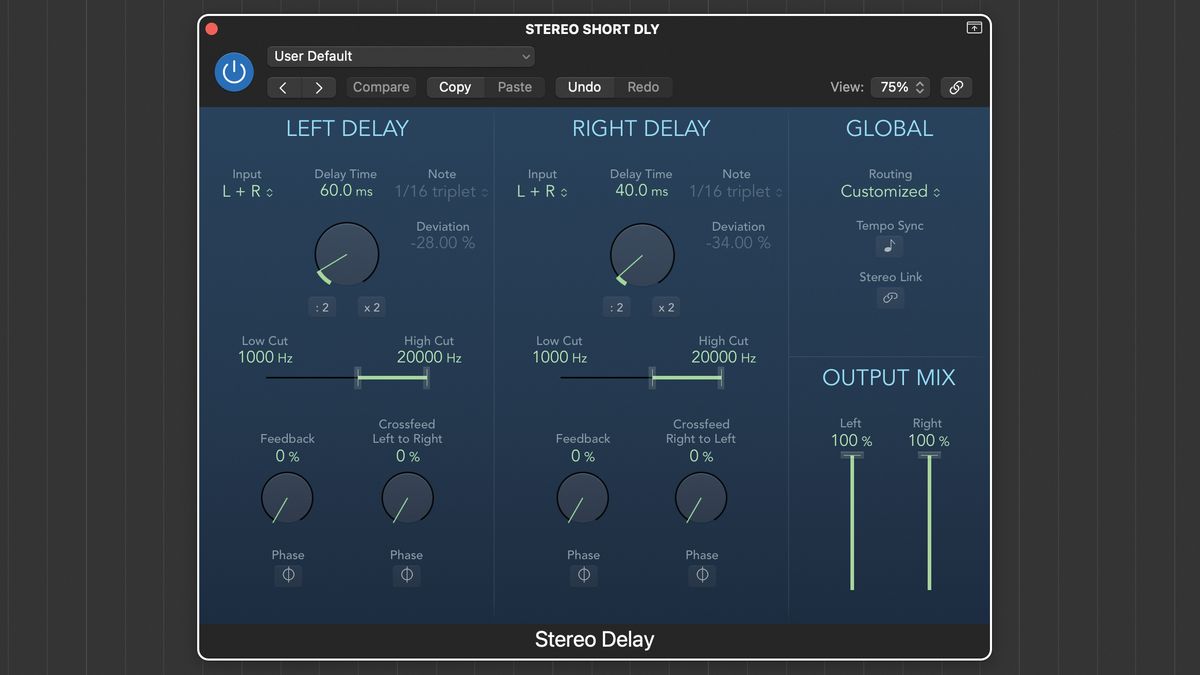1200x675 pixels.
Task: Click the window expand icon in the title bar
Action: pos(973,28)
